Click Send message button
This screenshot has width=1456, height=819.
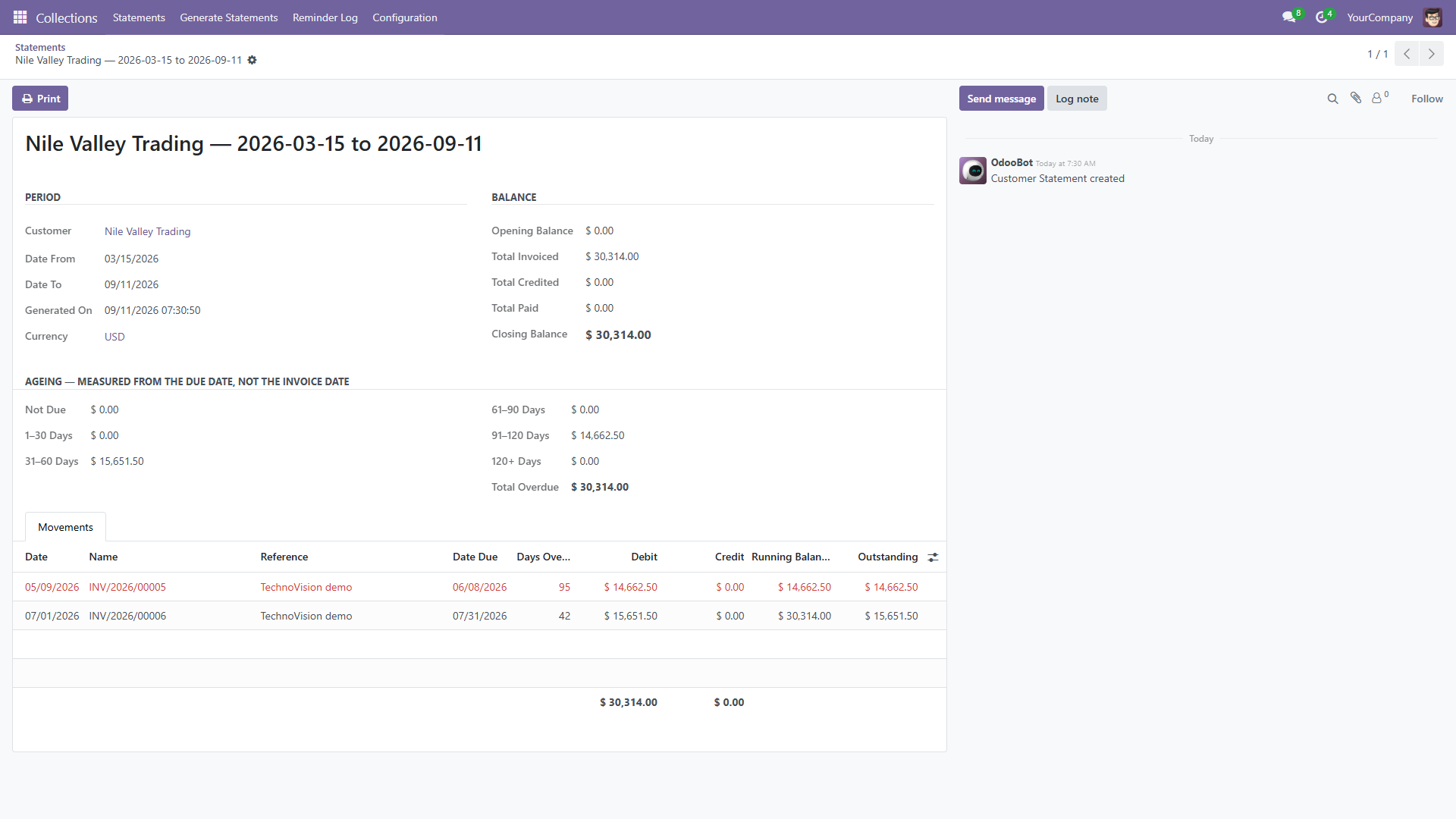coord(1001,99)
